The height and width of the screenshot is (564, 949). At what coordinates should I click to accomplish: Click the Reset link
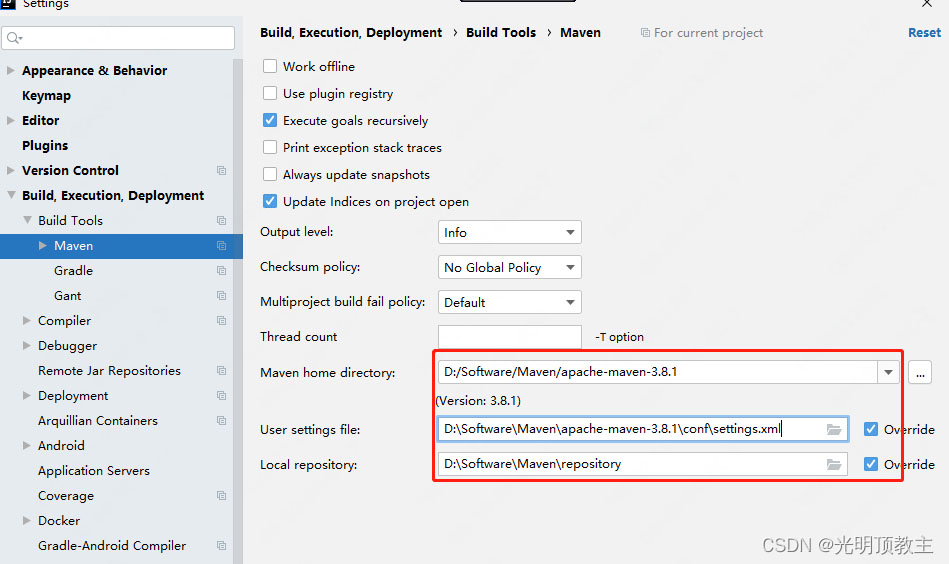click(924, 33)
